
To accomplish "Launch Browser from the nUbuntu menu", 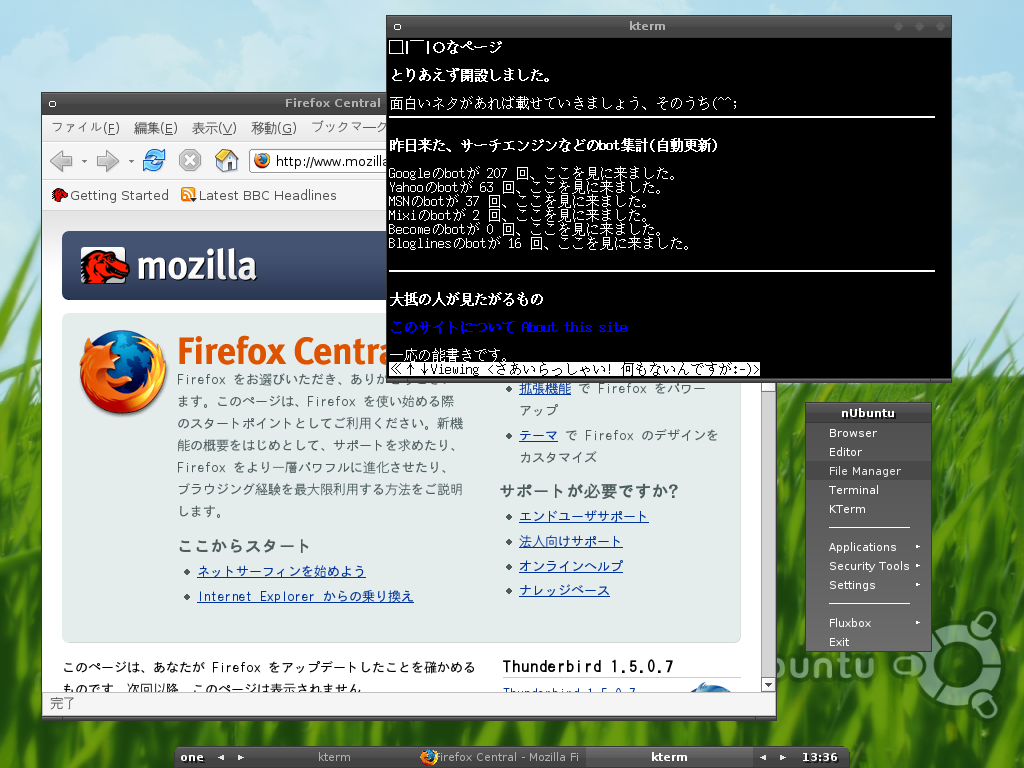I will coord(868,433).
